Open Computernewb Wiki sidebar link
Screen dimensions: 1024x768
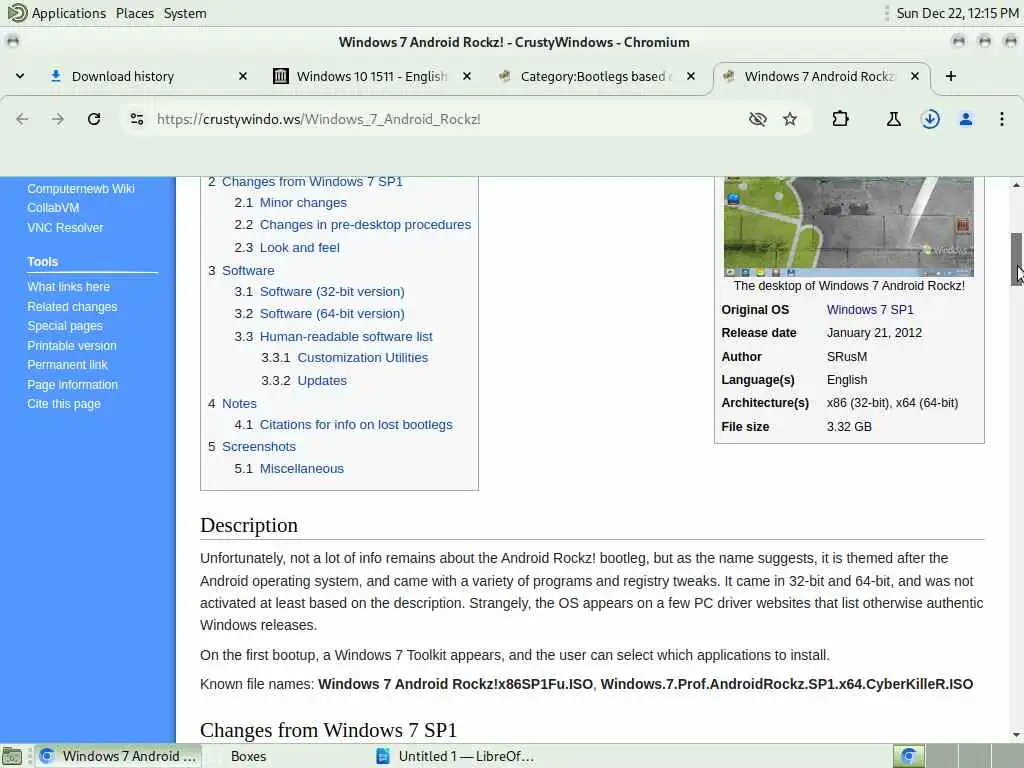point(81,189)
